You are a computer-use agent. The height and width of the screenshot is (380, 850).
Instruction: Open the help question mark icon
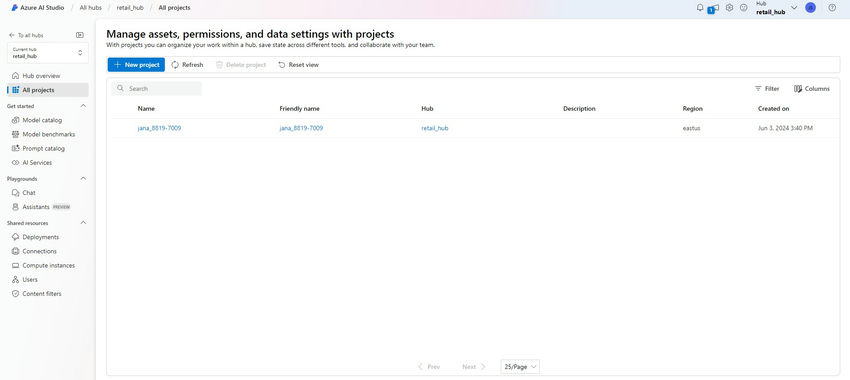(x=832, y=8)
